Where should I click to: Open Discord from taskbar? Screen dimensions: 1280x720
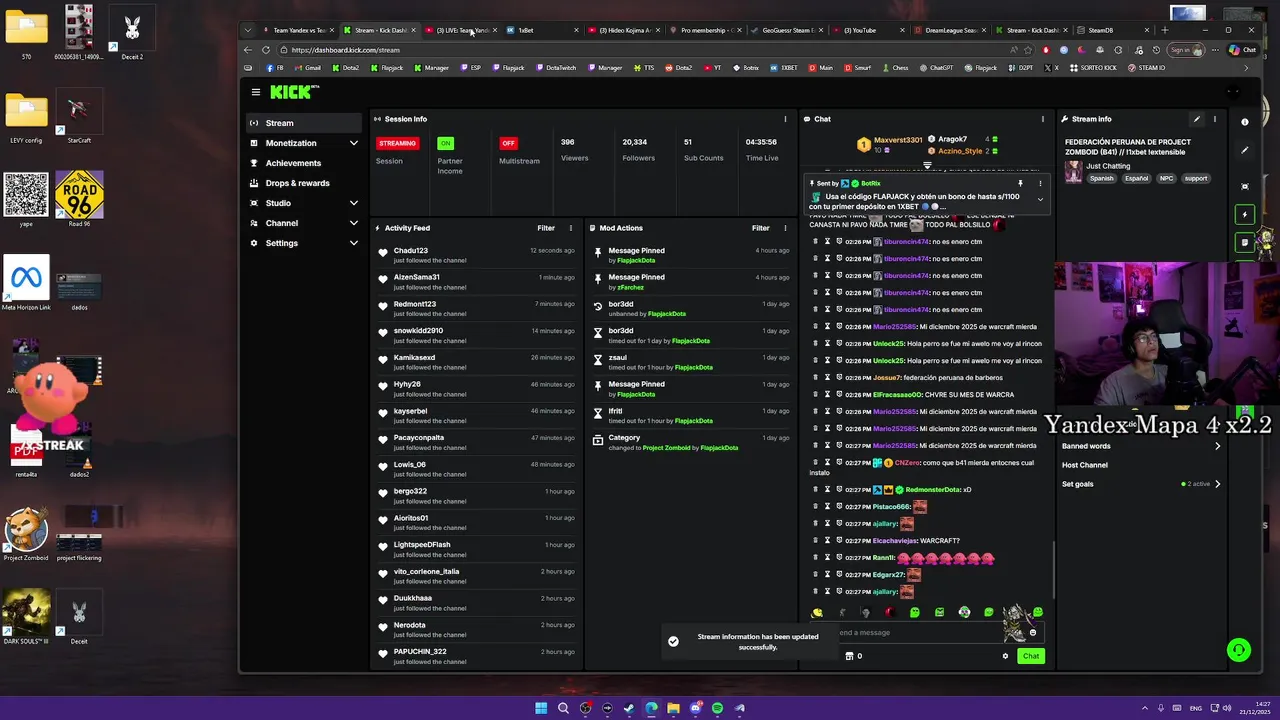[x=696, y=708]
